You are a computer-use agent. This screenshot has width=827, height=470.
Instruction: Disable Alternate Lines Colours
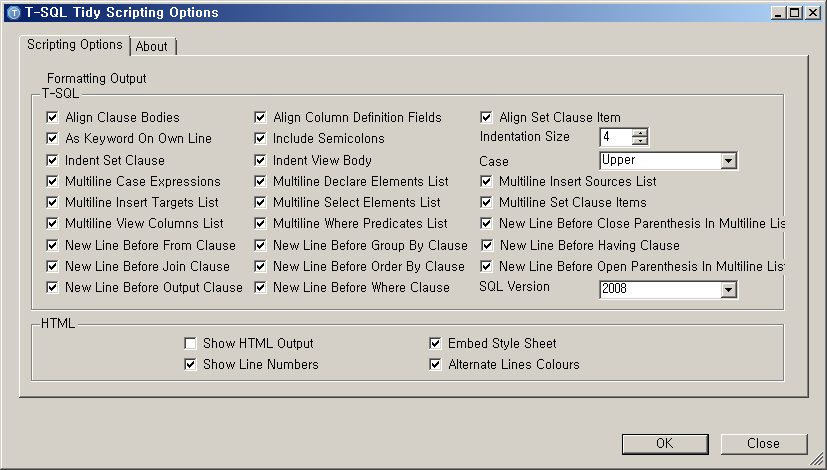point(435,365)
